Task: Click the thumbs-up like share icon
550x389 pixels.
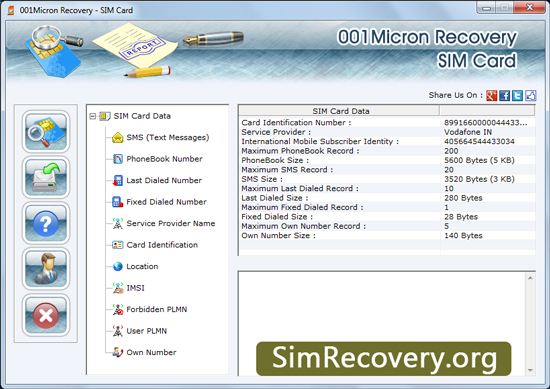Action: (x=530, y=95)
